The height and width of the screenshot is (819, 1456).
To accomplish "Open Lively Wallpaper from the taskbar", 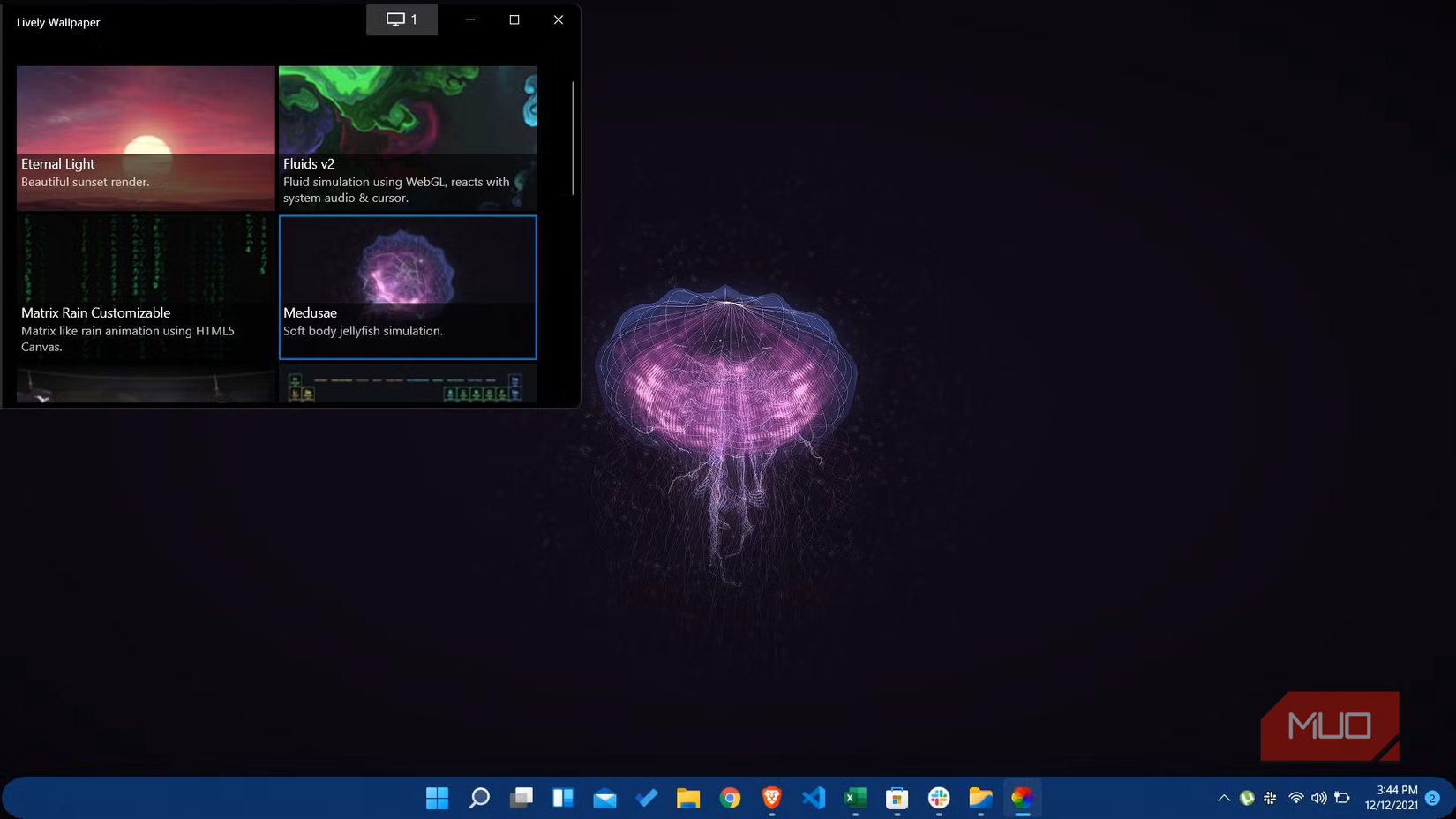I will click(1021, 799).
